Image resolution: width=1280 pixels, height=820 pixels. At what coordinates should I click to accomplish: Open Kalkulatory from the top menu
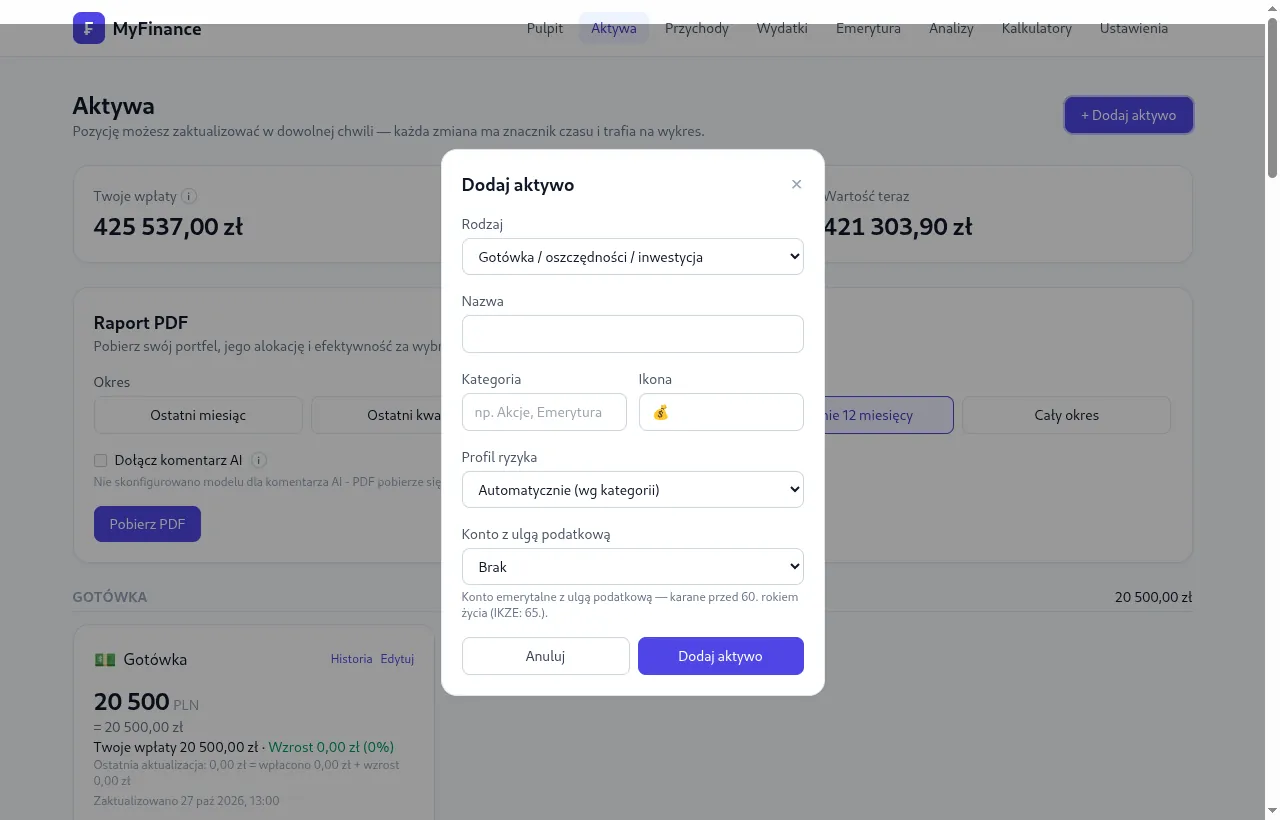click(1037, 28)
